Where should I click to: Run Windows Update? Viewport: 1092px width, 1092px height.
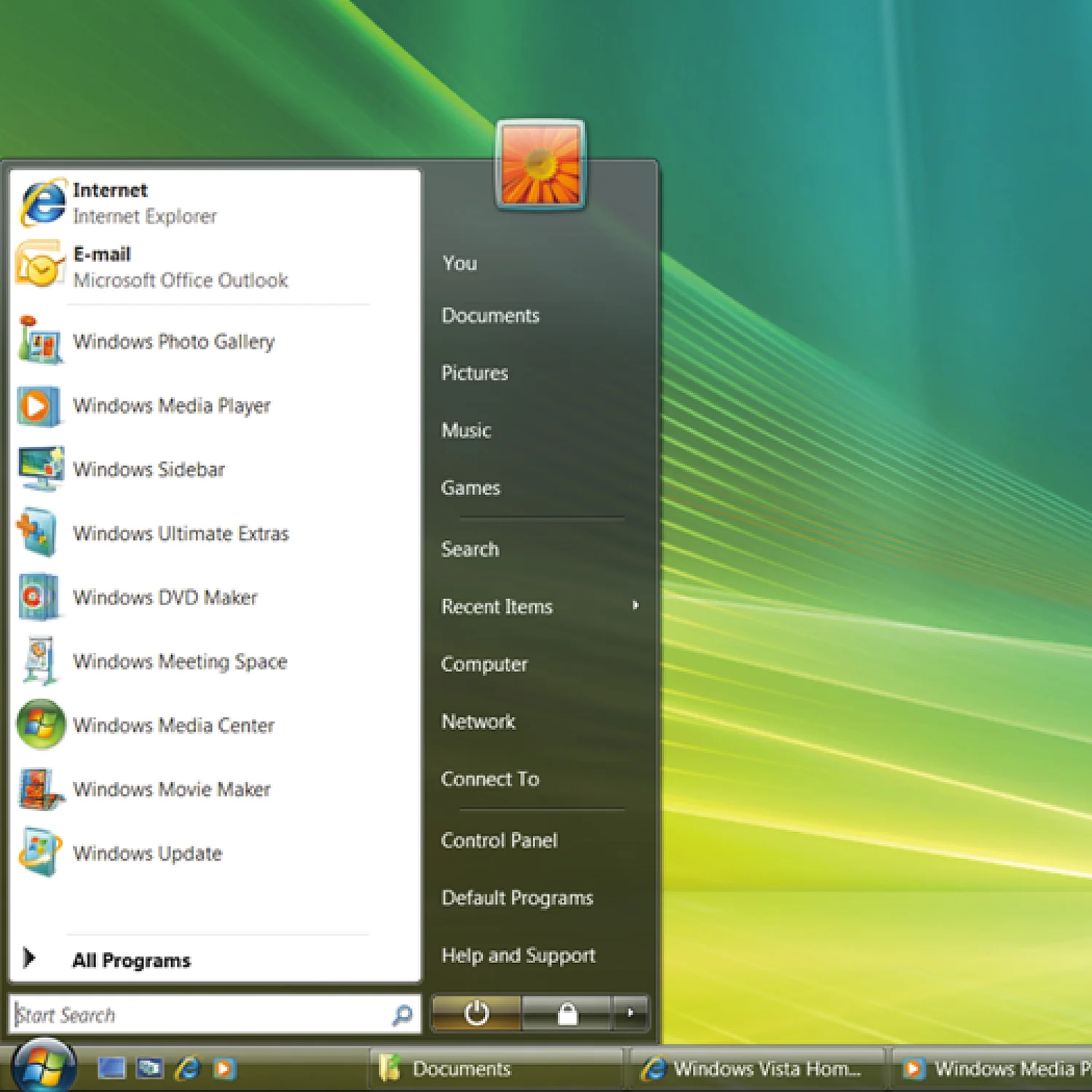coord(215,853)
